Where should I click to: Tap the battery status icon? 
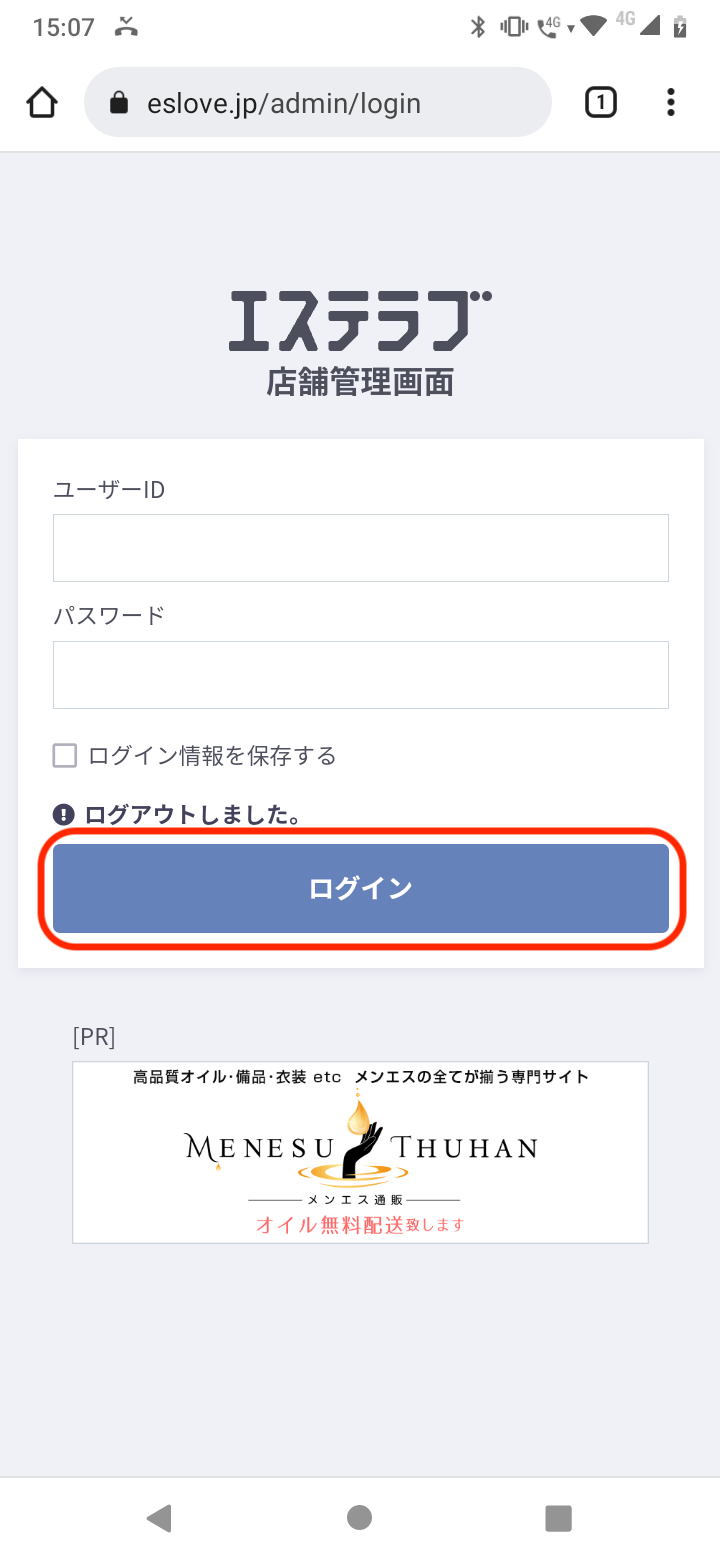tap(680, 27)
